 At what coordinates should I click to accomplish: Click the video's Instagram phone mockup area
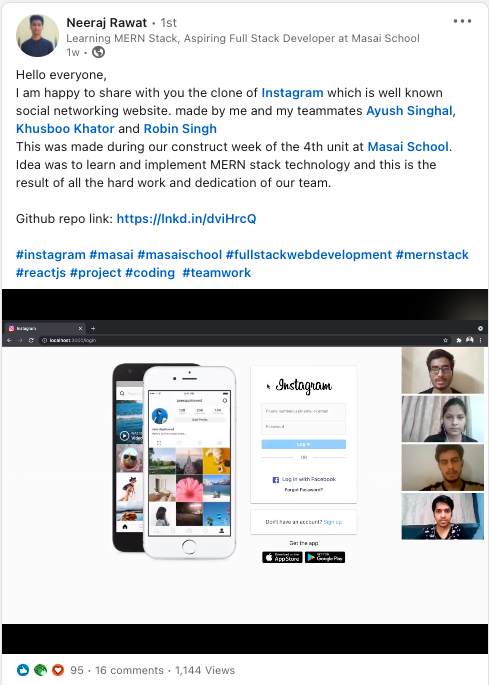(x=174, y=461)
